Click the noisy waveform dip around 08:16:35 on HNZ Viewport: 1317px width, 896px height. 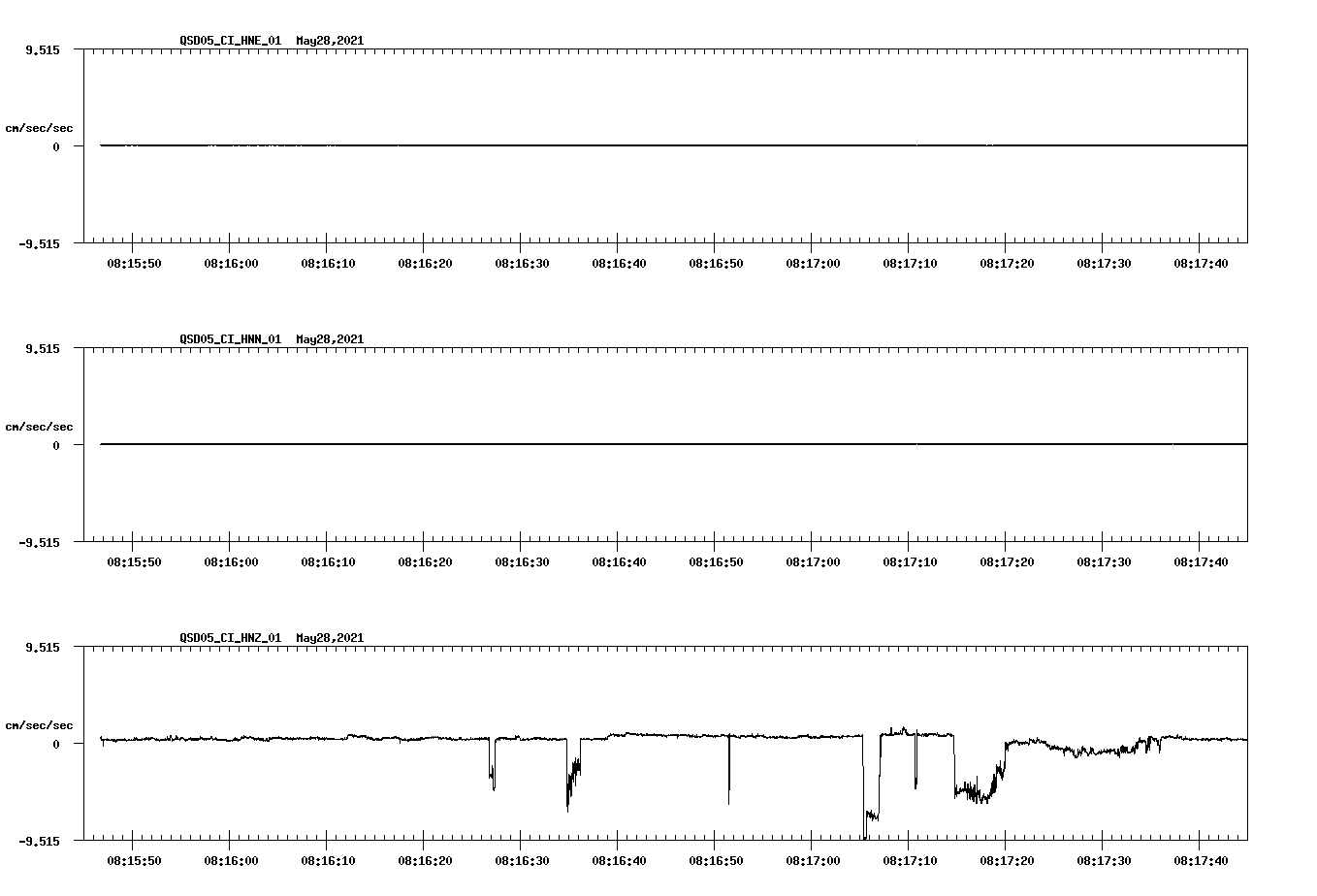[x=570, y=781]
